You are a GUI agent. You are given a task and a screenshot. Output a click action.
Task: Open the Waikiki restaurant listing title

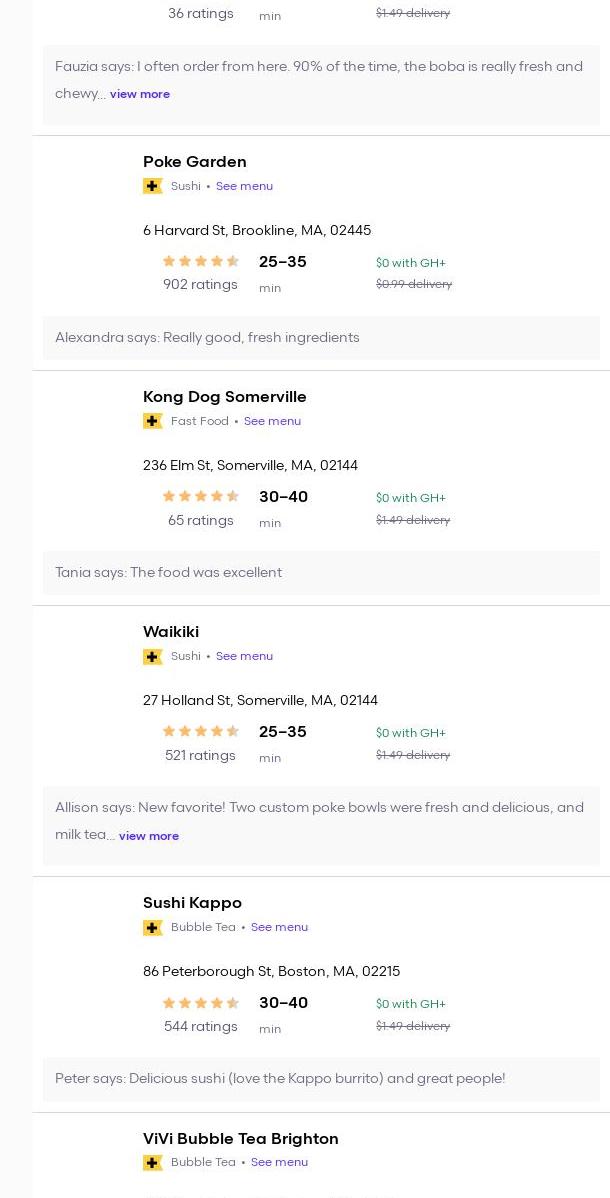tap(171, 632)
